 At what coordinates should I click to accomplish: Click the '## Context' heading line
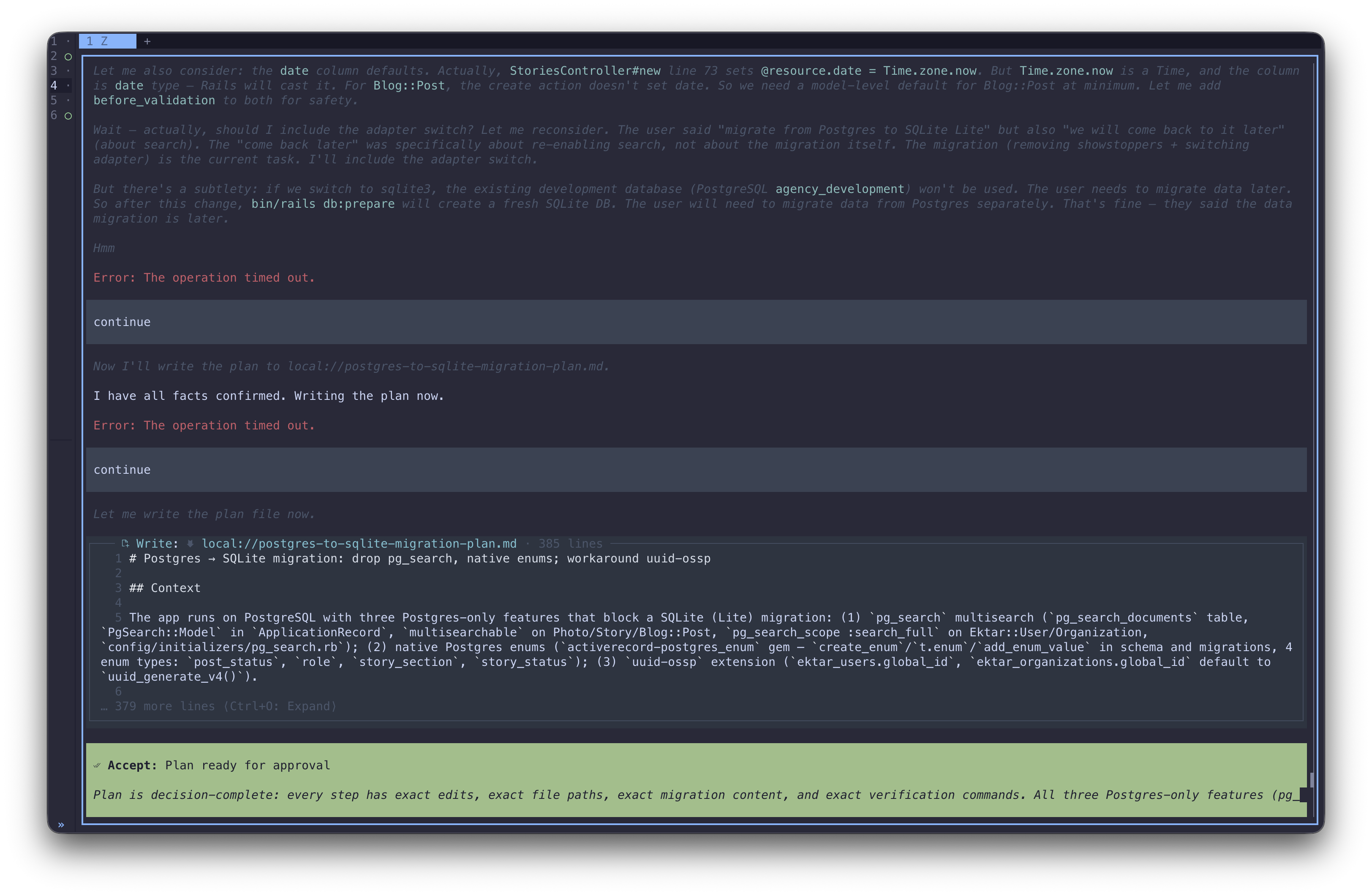tap(165, 588)
